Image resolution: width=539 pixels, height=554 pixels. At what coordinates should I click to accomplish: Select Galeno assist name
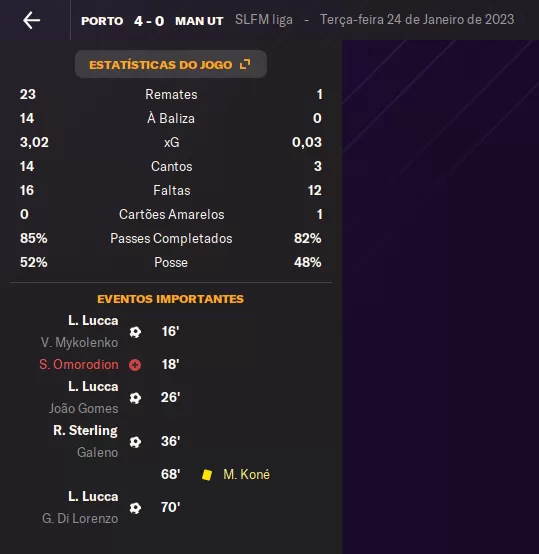point(97,453)
